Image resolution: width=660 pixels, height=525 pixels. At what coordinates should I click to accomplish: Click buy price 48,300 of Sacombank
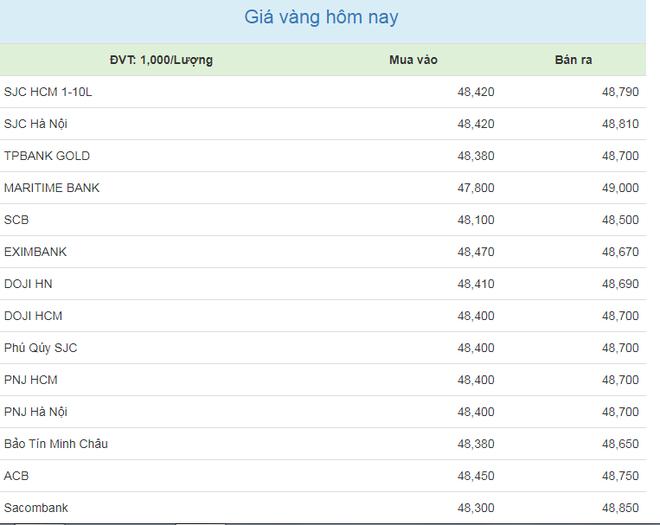476,508
